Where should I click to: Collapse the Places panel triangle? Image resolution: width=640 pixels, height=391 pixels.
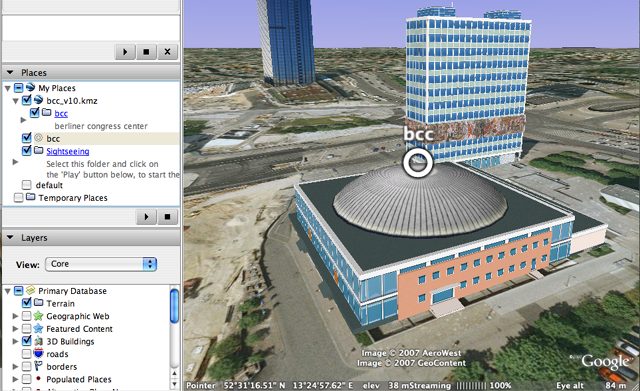(x=10, y=73)
